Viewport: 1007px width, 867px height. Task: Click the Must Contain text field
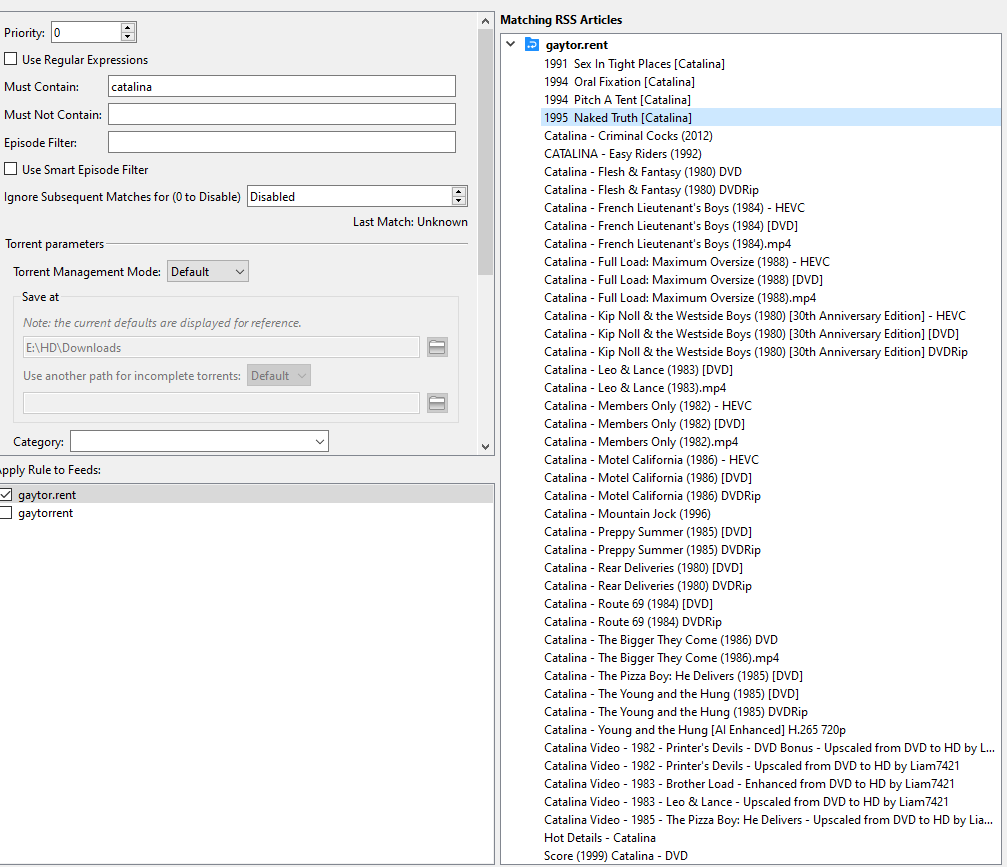(281, 87)
